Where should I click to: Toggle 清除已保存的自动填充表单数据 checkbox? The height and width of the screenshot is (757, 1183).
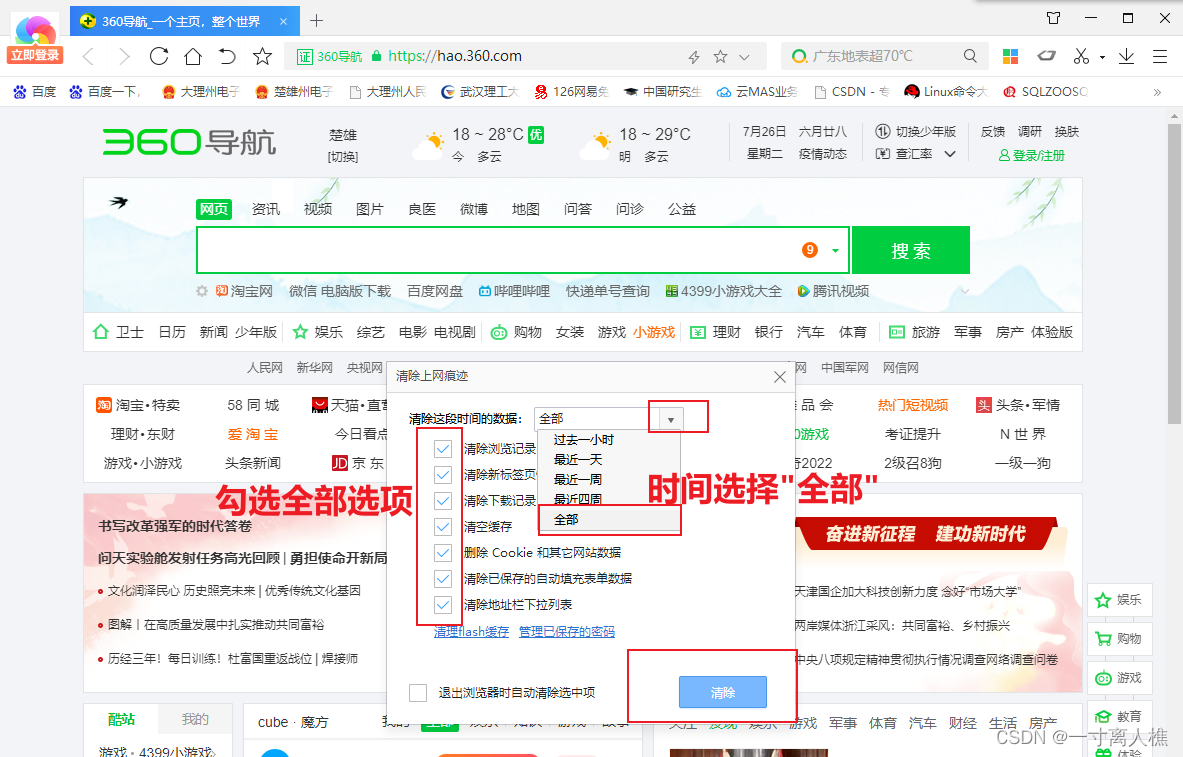point(443,579)
